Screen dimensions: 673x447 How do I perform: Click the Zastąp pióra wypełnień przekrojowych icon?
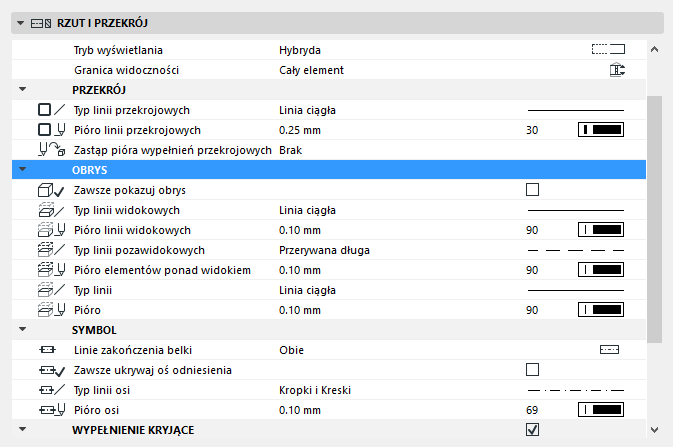(49, 150)
